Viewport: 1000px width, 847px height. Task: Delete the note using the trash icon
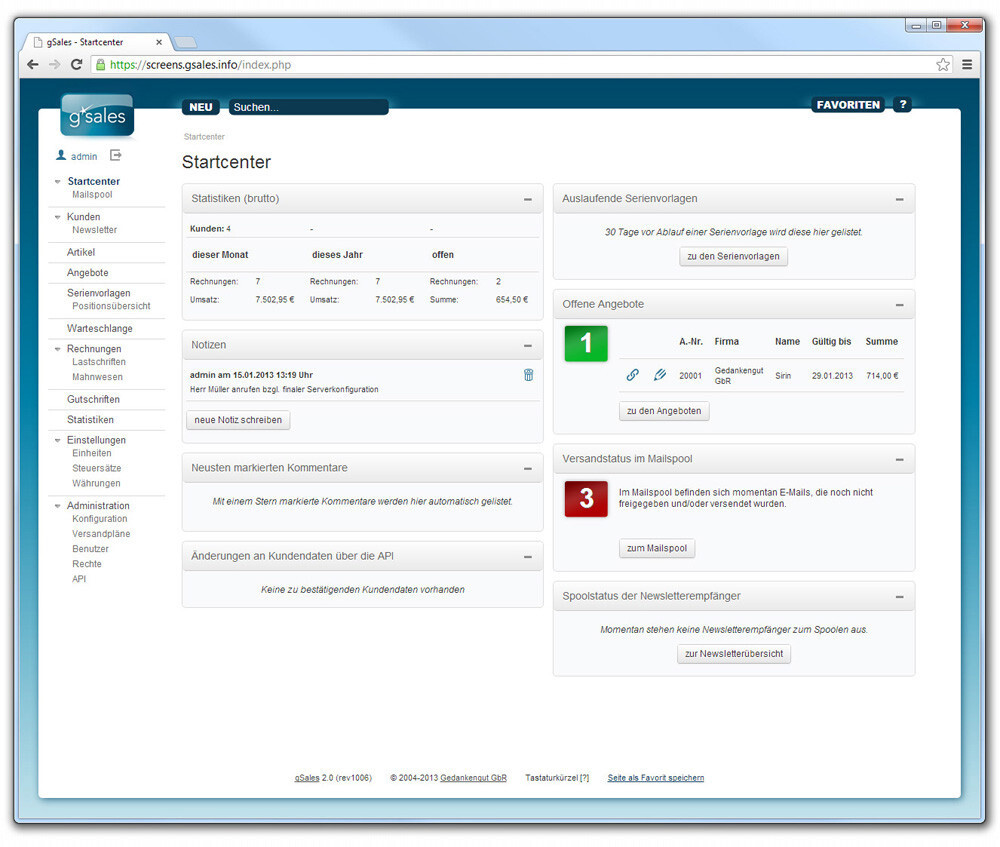coord(528,375)
